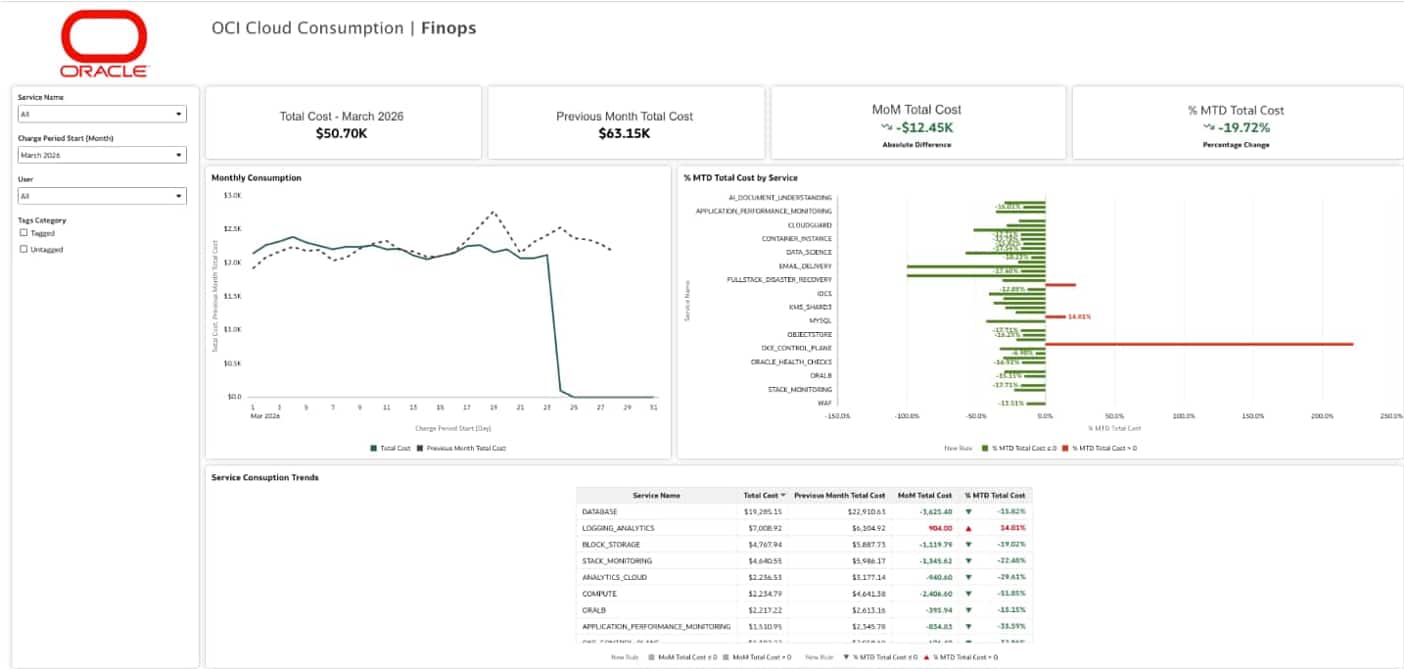Select the STACK_MONITORING table row name
The height and width of the screenshot is (669, 1404).
click(x=617, y=561)
